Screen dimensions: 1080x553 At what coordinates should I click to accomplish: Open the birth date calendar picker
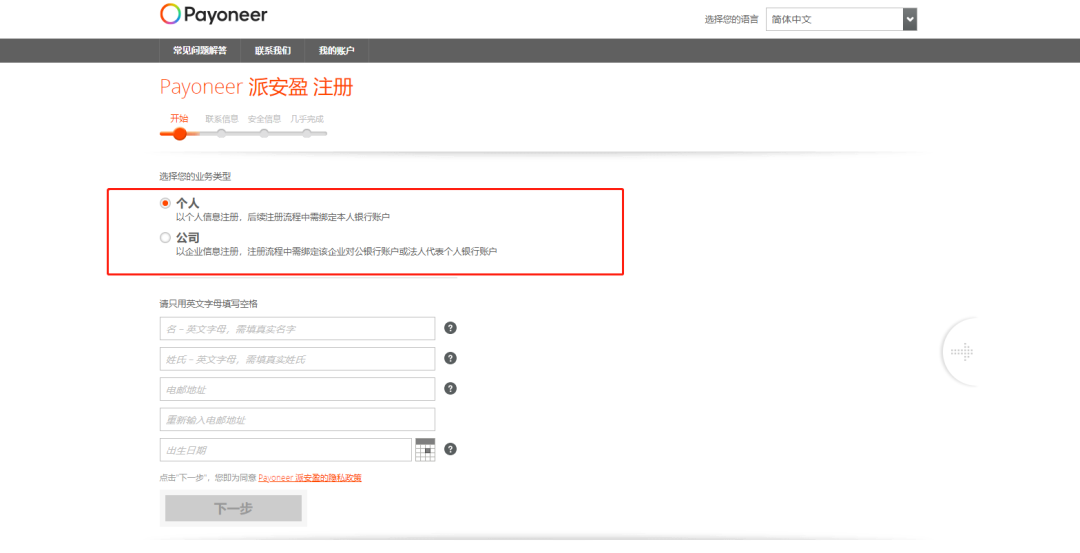coord(425,450)
